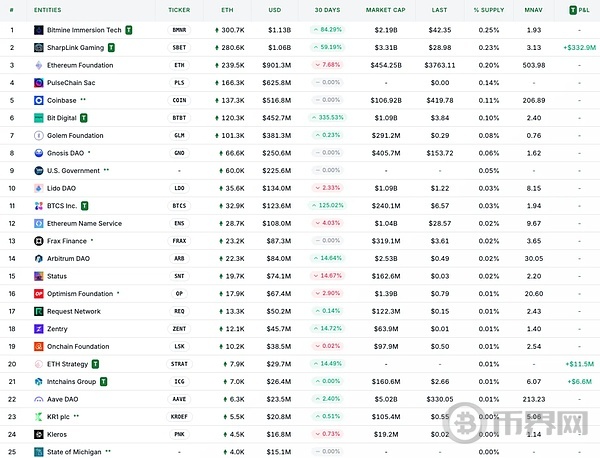Click the KROEF ticker pill
Screen dimensions: 600x458
point(179,417)
